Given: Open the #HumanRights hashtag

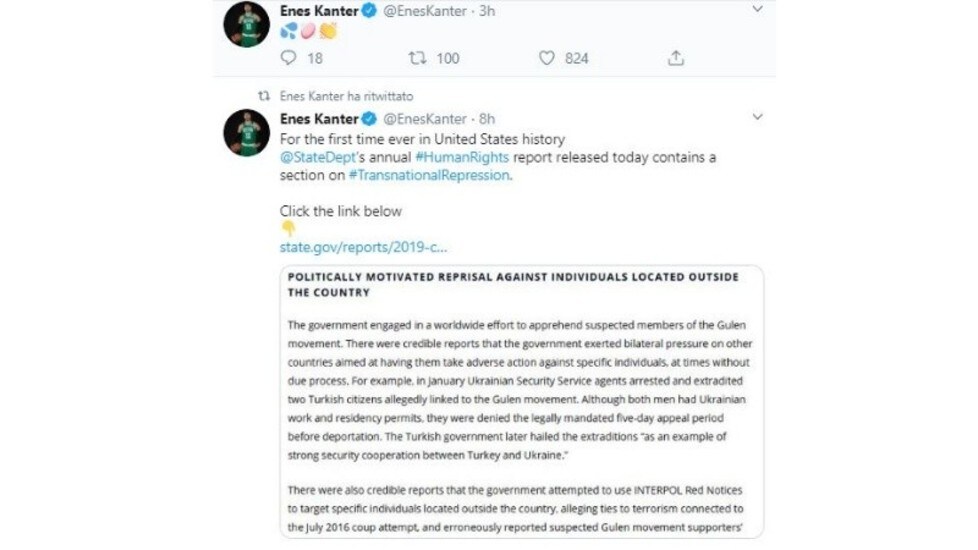Looking at the screenshot, I should (462, 157).
